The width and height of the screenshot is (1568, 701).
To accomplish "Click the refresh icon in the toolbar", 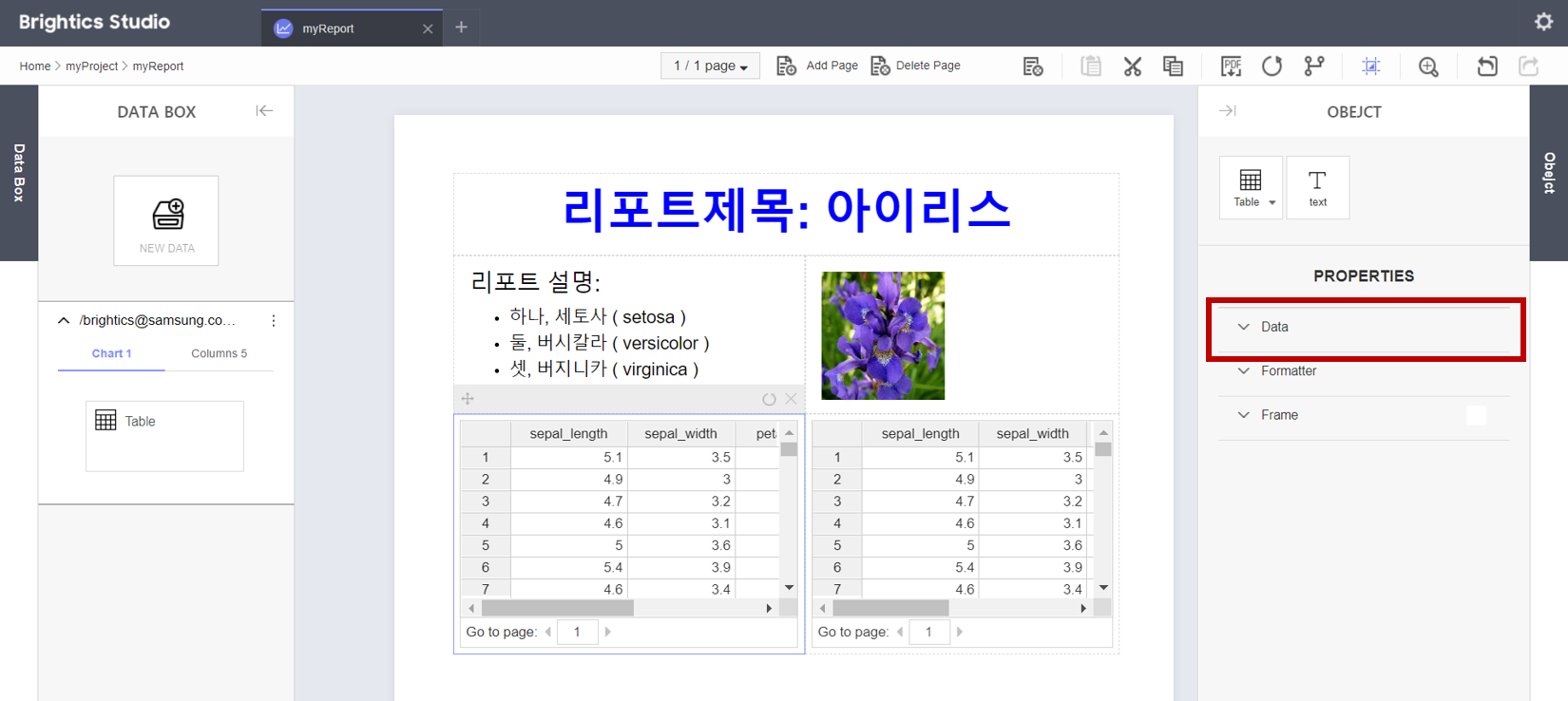I will 1272,66.
